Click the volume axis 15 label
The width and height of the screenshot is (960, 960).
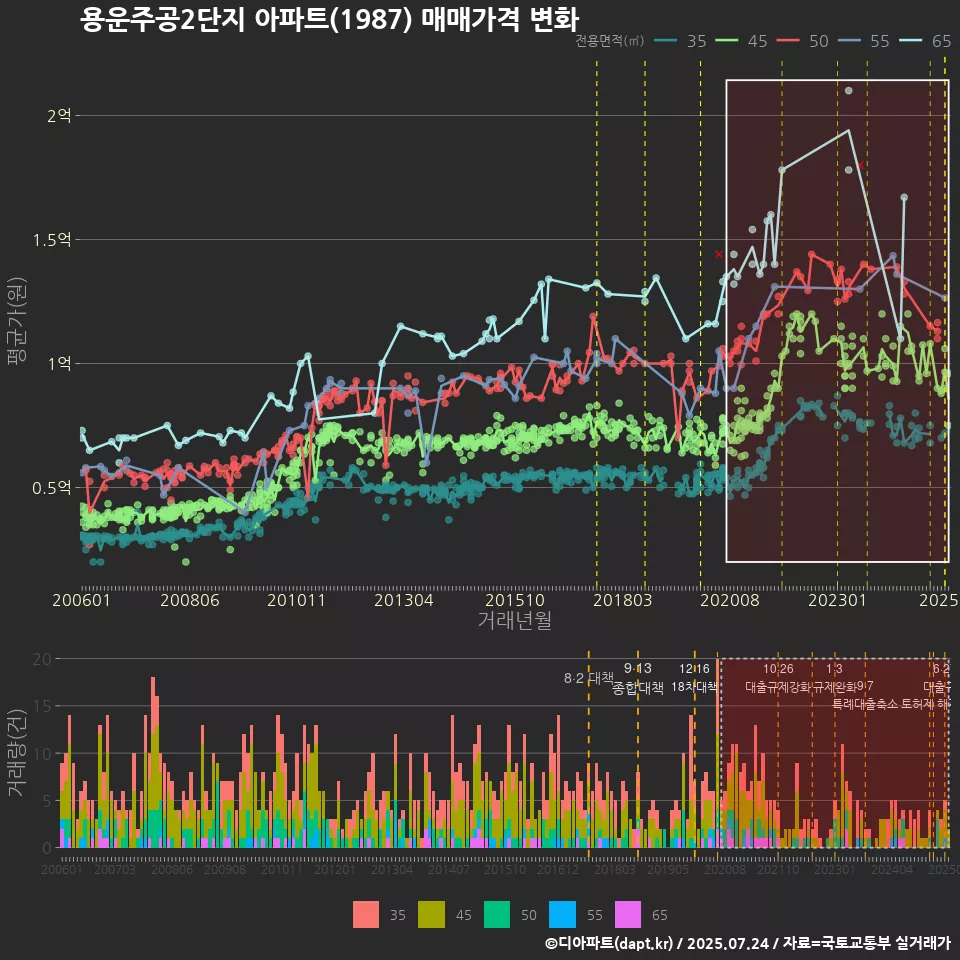pos(42,707)
